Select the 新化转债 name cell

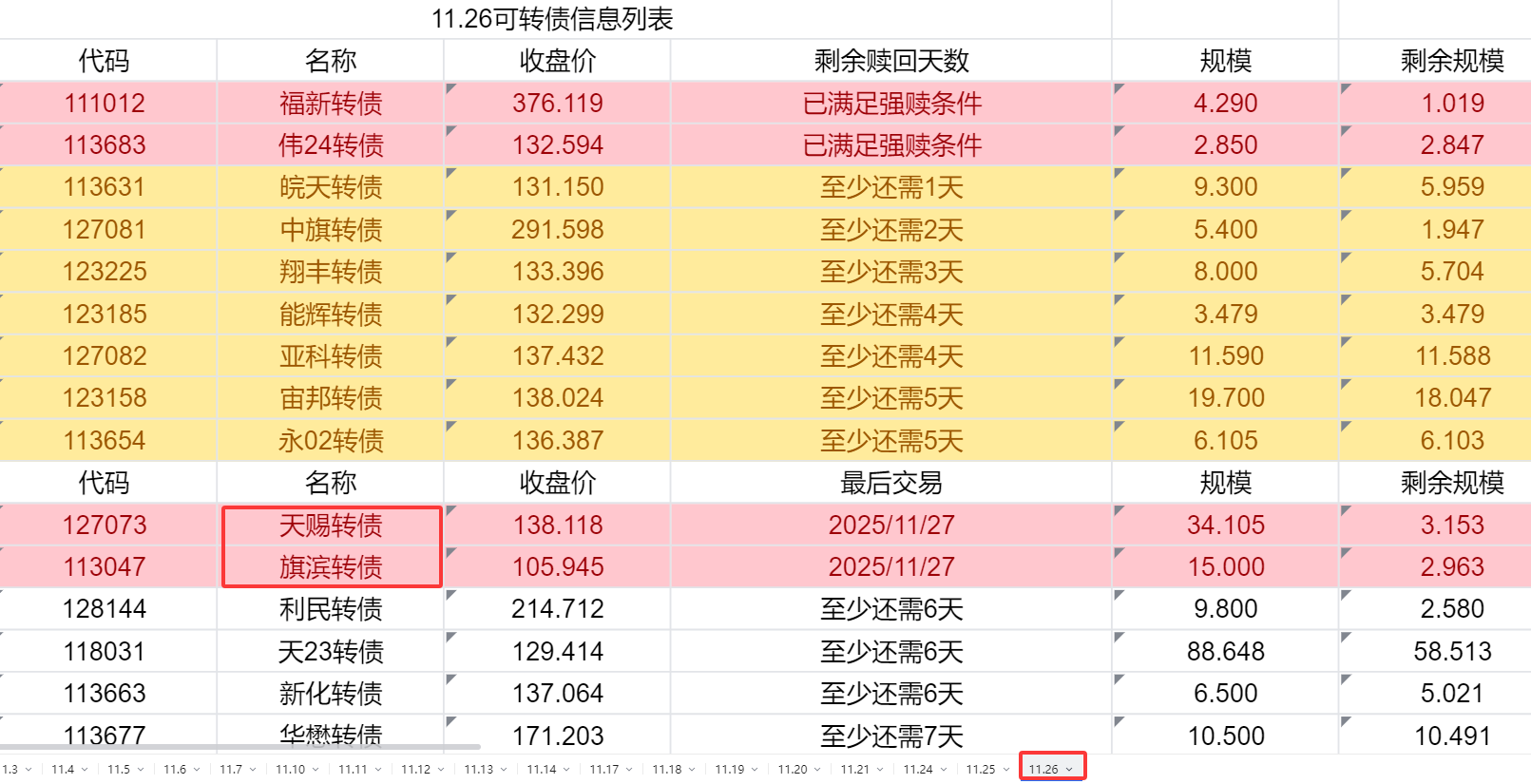[331, 693]
